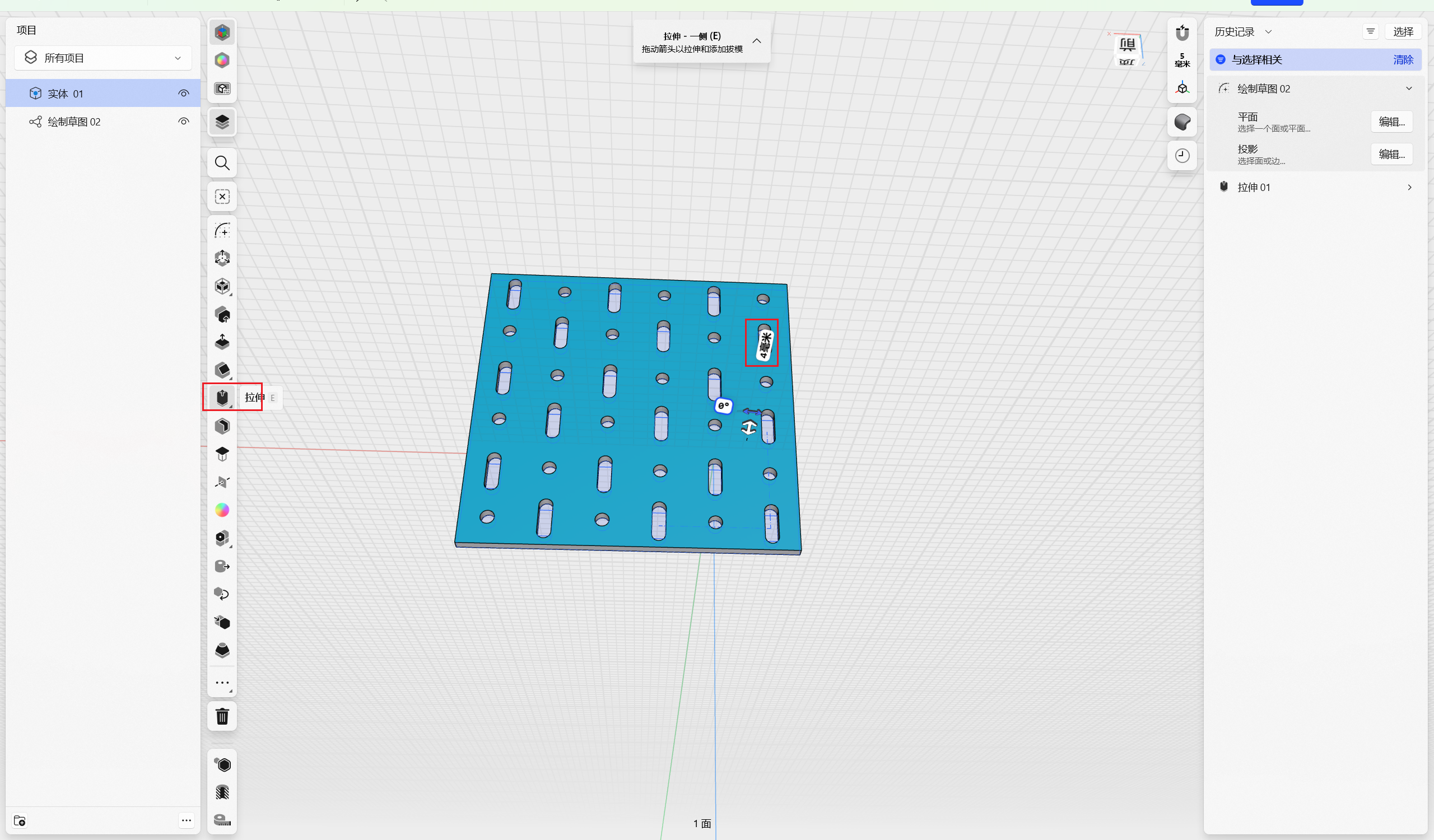1434x840 pixels.
Task: Click the deselect dashed box icon
Action: 222,197
